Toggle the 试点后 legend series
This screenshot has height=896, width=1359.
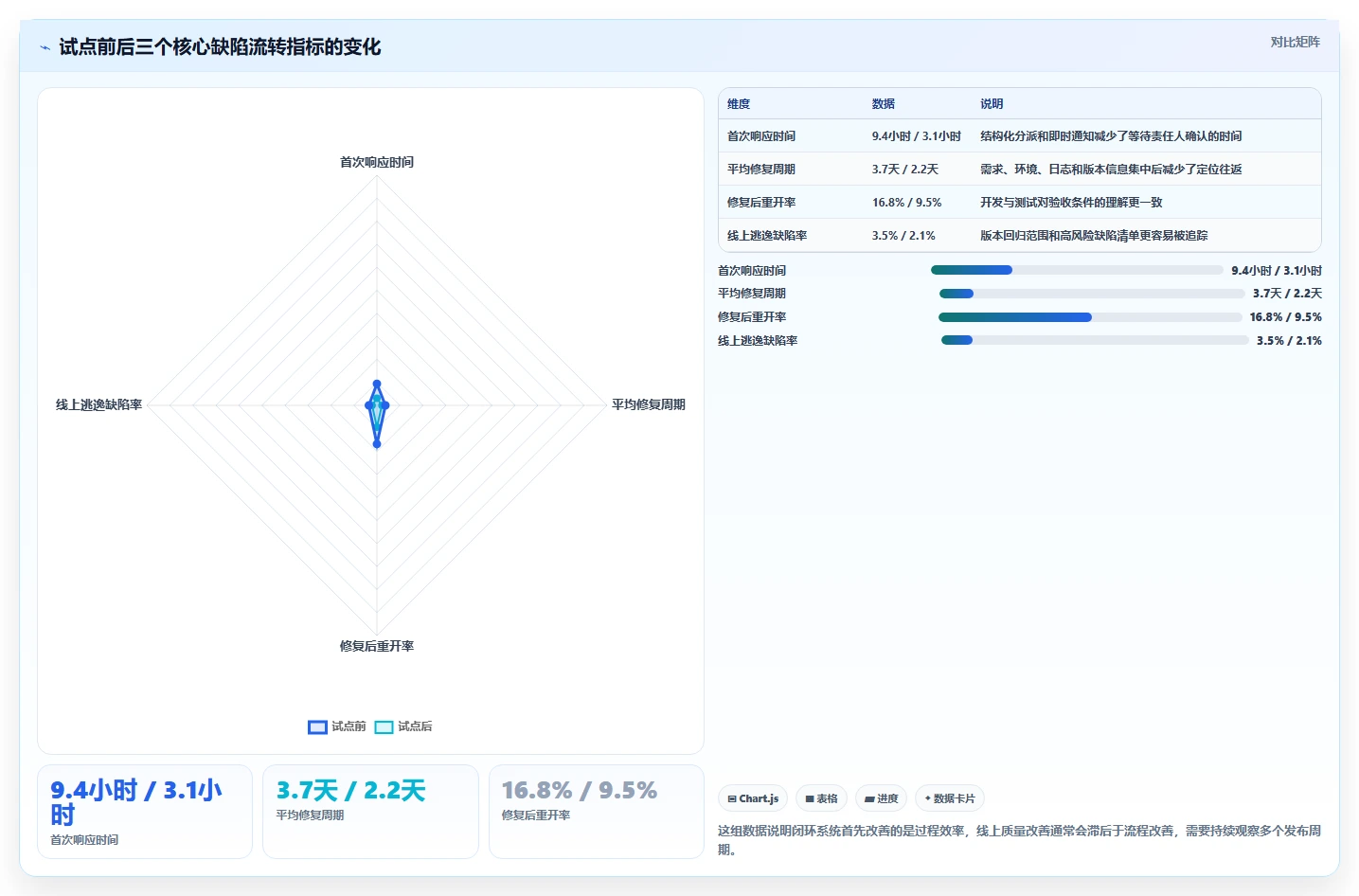pyautogui.click(x=403, y=726)
